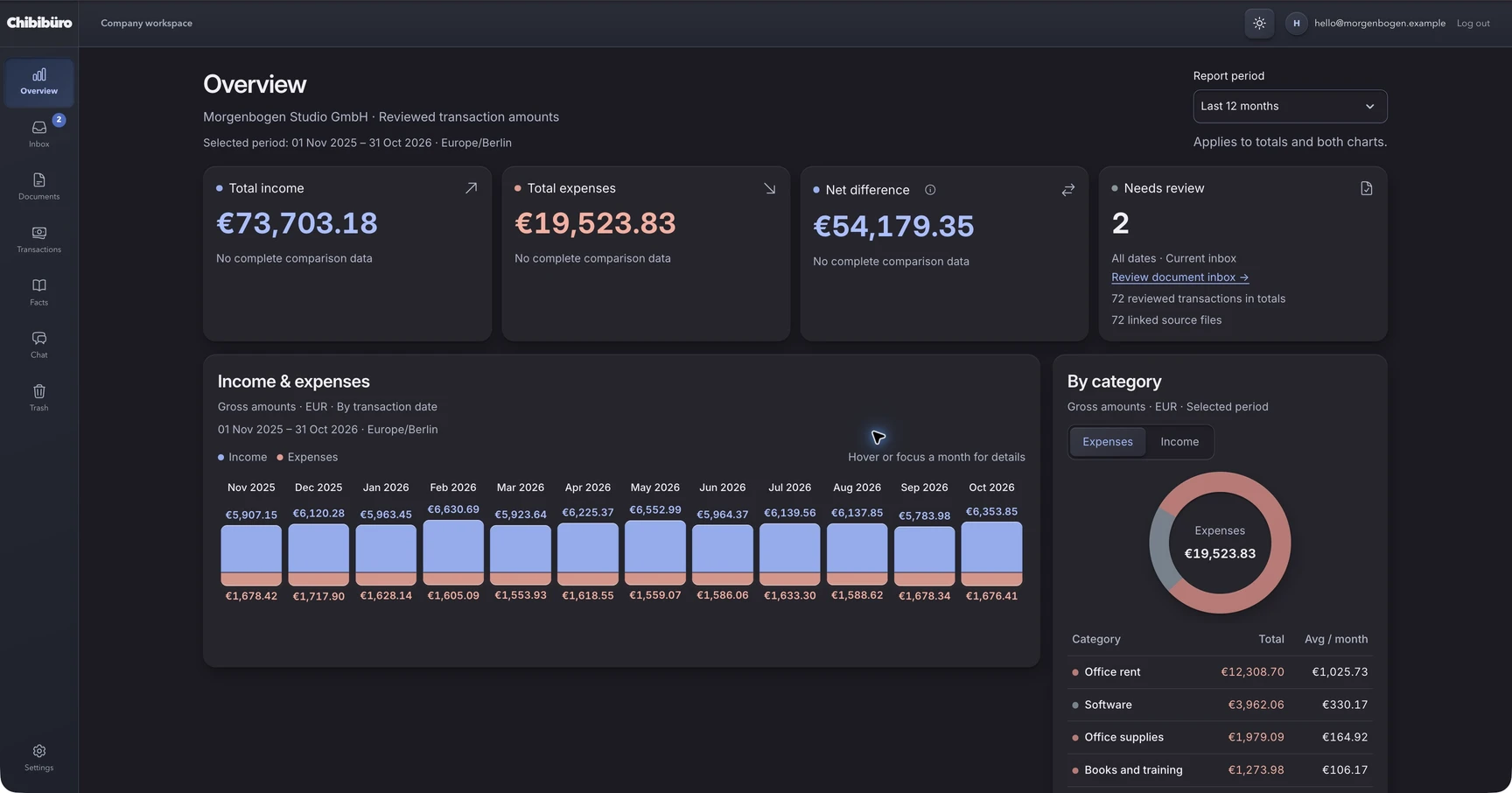Screen dimensions: 1512x793
Task: Switch the category chart to Income
Action: (x=1179, y=442)
